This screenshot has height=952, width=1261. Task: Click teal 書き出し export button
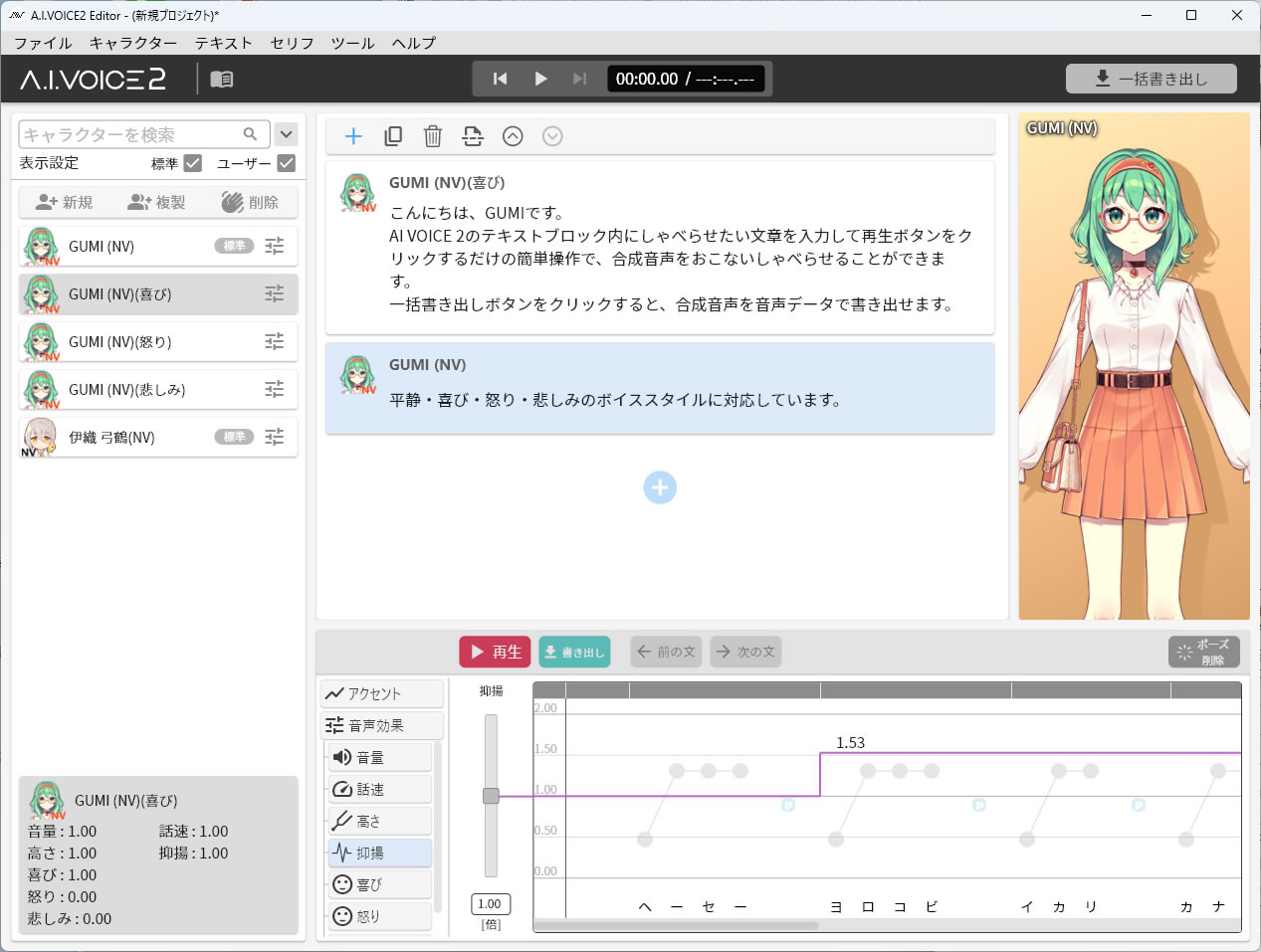(574, 652)
